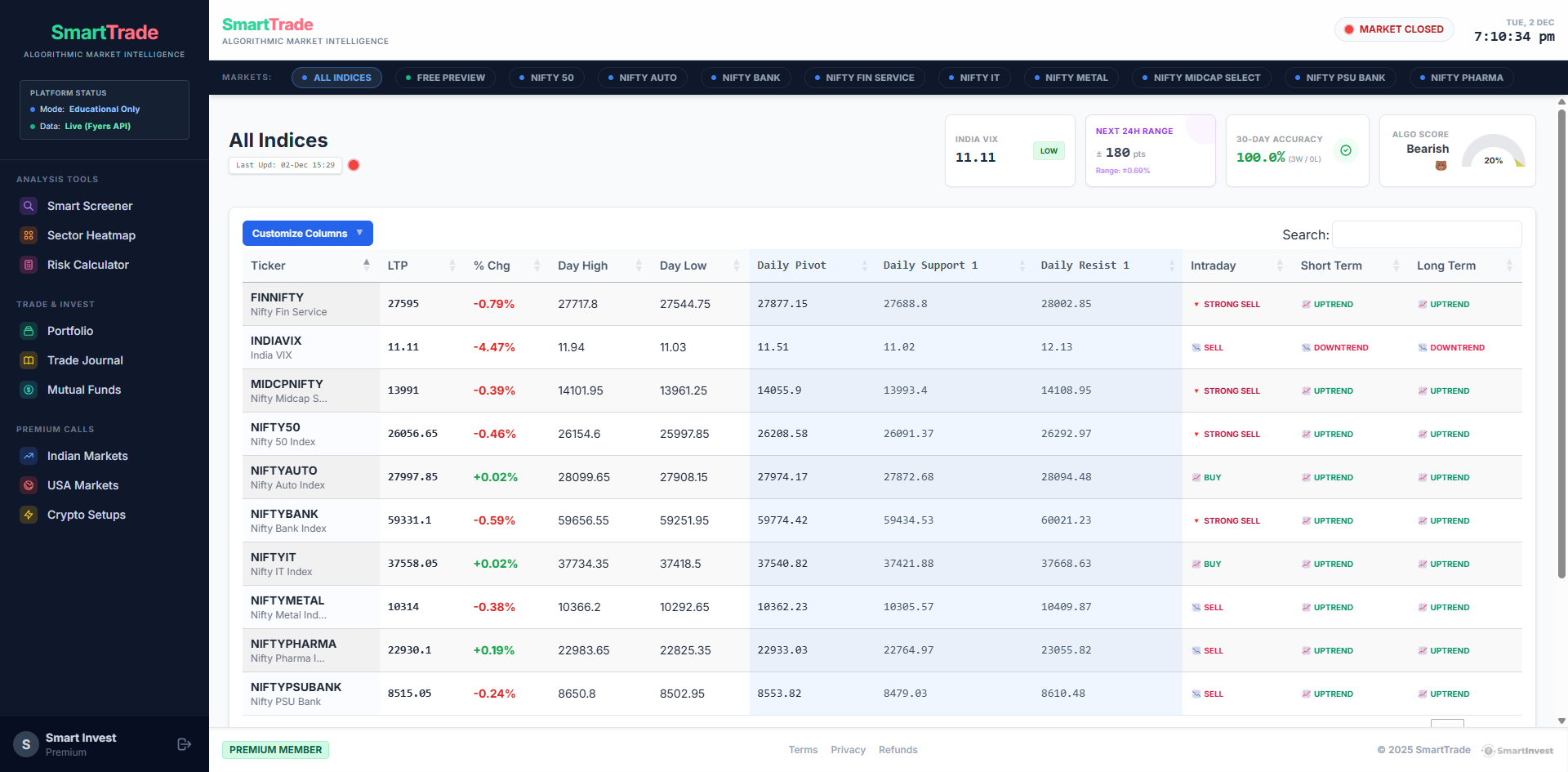
Task: Open the Privacy policy link
Action: click(848, 749)
